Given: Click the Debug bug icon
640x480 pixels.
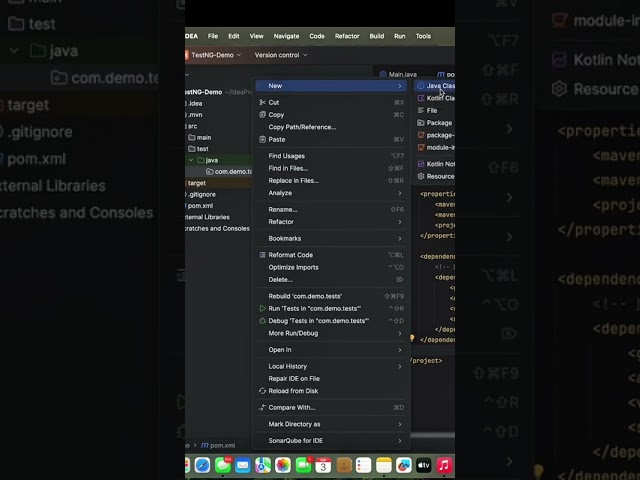Looking at the screenshot, I should (262, 321).
